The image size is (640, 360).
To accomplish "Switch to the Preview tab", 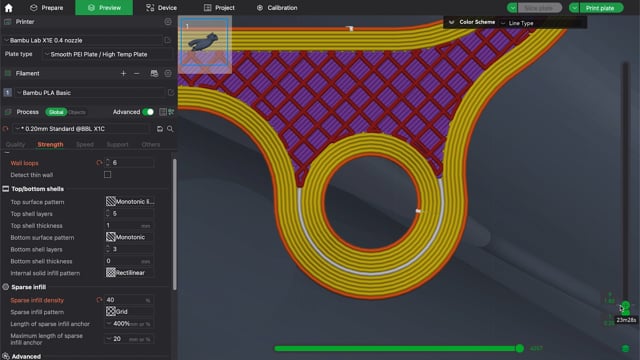I will (x=104, y=8).
